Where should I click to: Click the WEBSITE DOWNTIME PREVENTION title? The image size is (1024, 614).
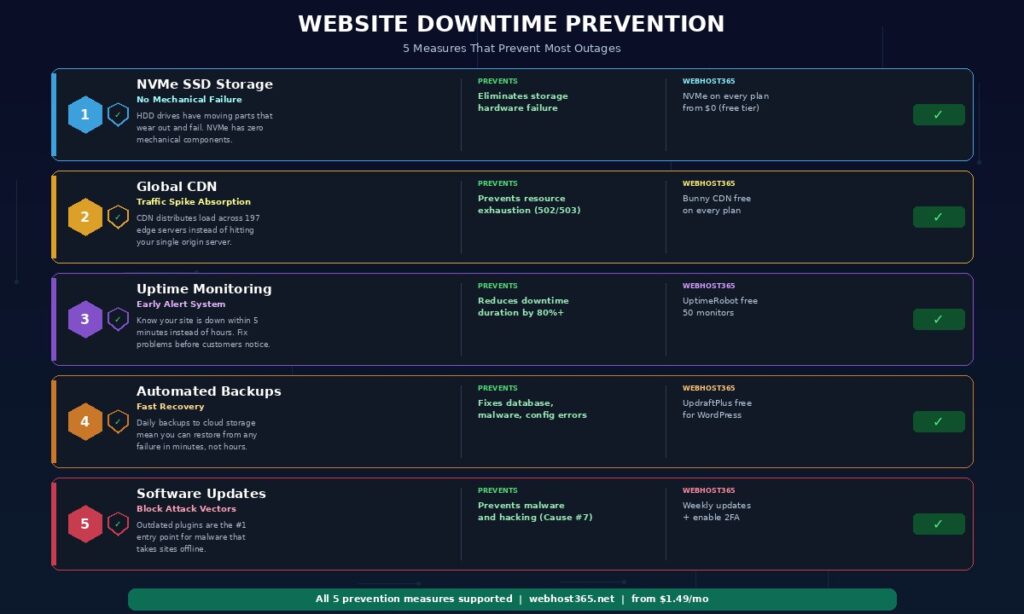(511, 23)
